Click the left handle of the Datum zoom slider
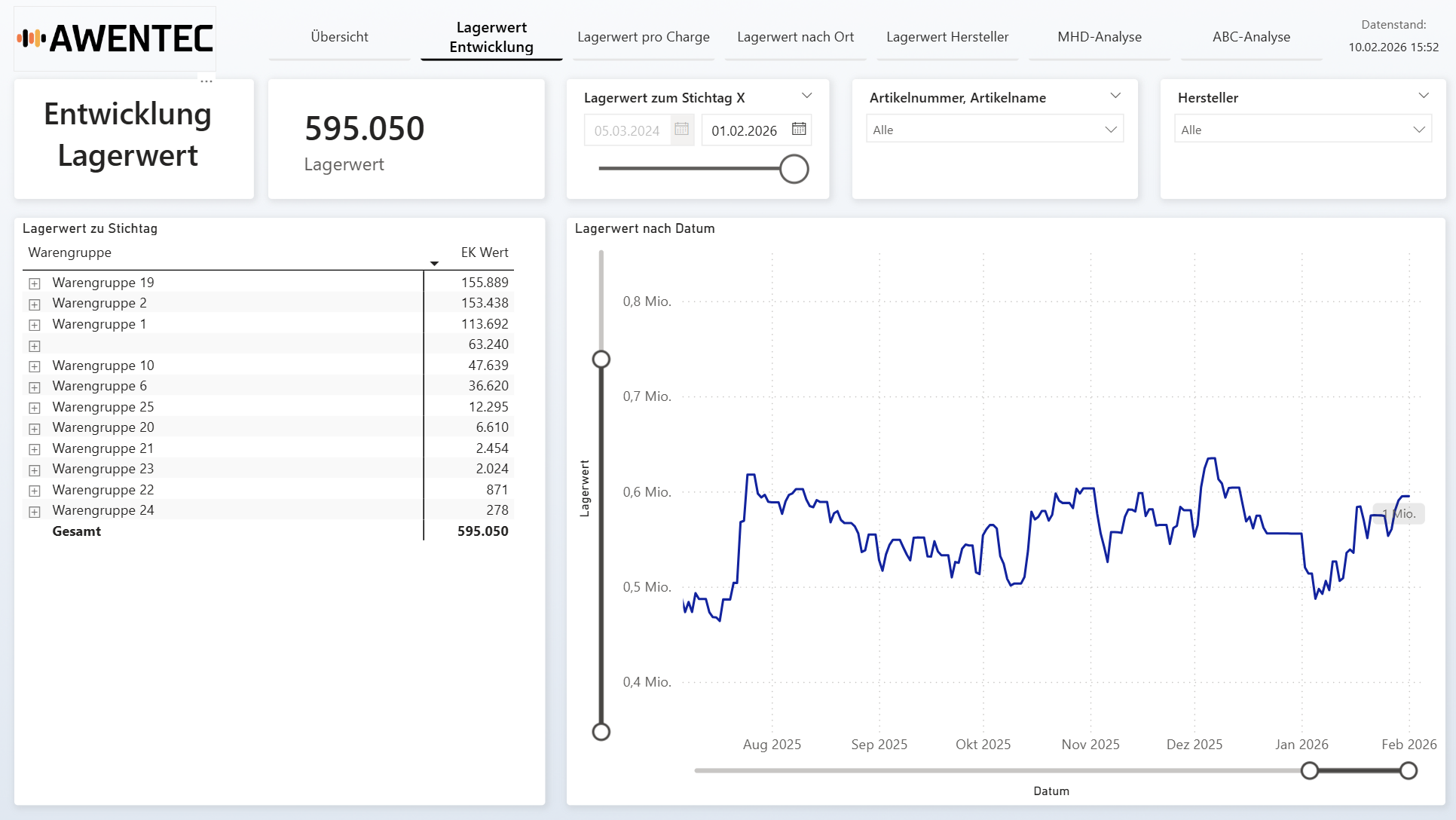1456x820 pixels. point(1310,770)
